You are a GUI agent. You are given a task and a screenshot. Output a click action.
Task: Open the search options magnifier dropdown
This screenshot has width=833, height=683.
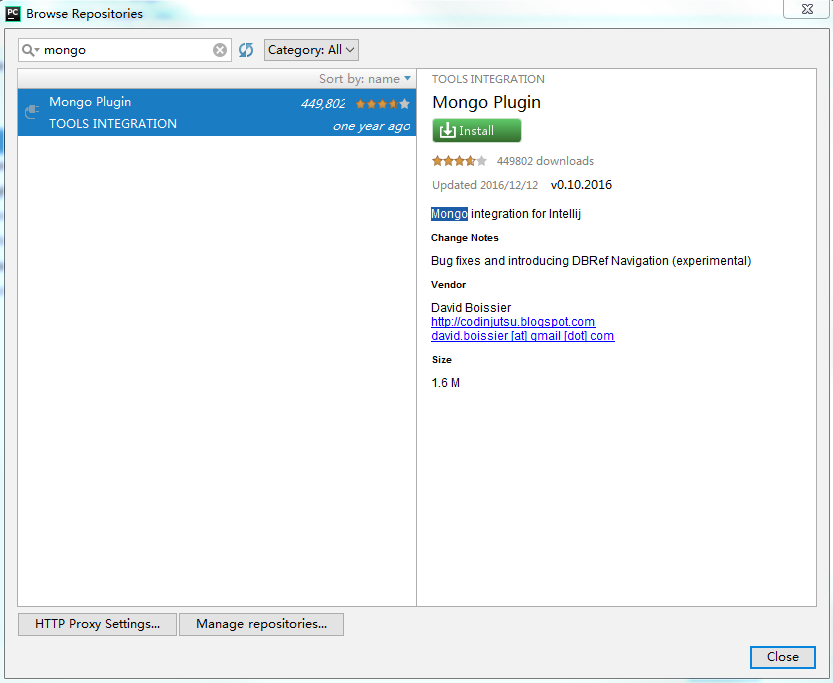31,50
